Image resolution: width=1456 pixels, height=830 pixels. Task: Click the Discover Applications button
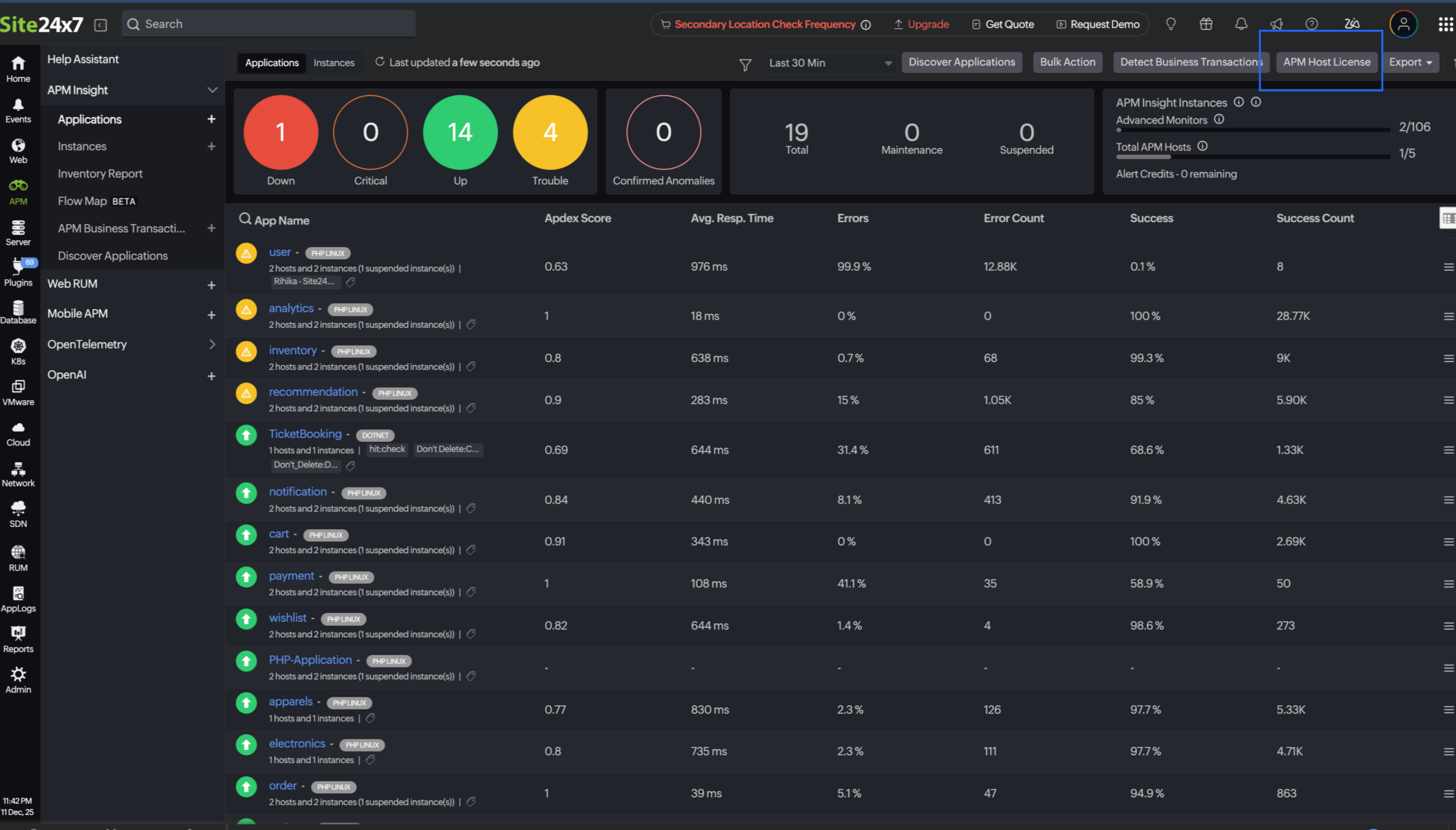pos(961,62)
